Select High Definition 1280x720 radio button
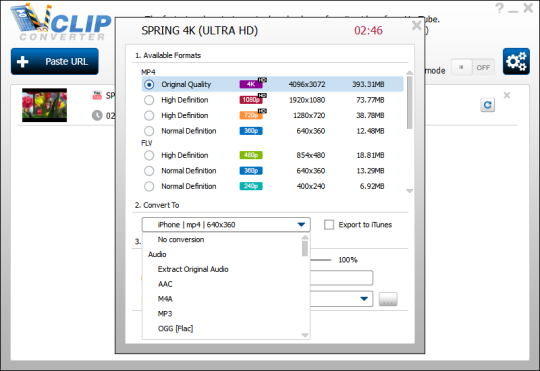The image size is (540, 371). [x=149, y=115]
